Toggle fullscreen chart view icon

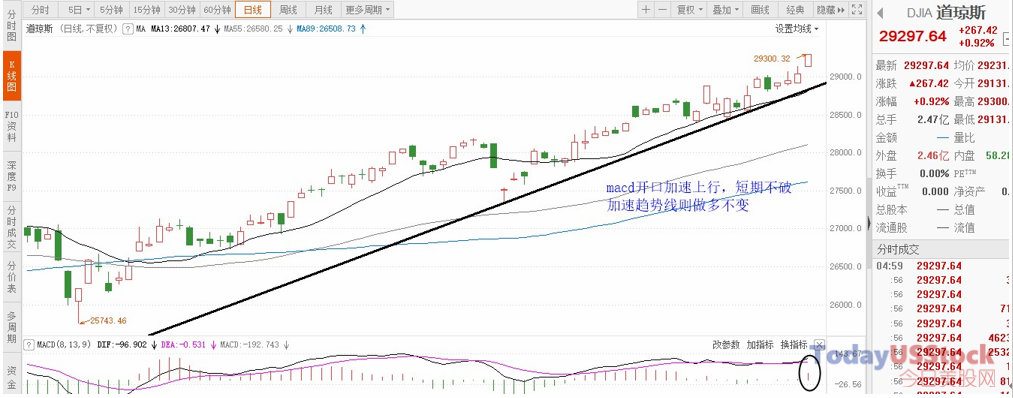coord(857,10)
